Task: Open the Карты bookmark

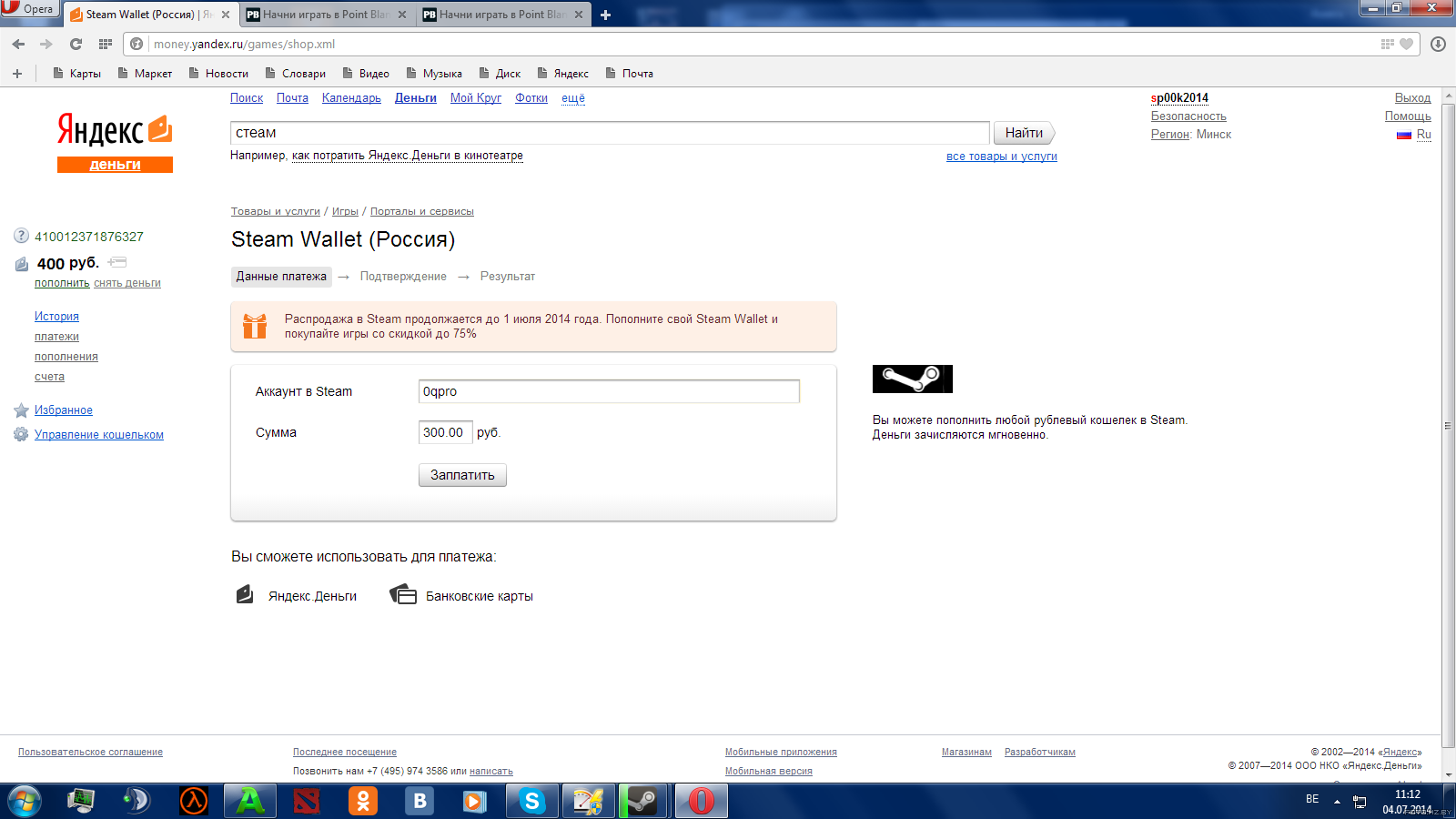Action: pyautogui.click(x=77, y=74)
